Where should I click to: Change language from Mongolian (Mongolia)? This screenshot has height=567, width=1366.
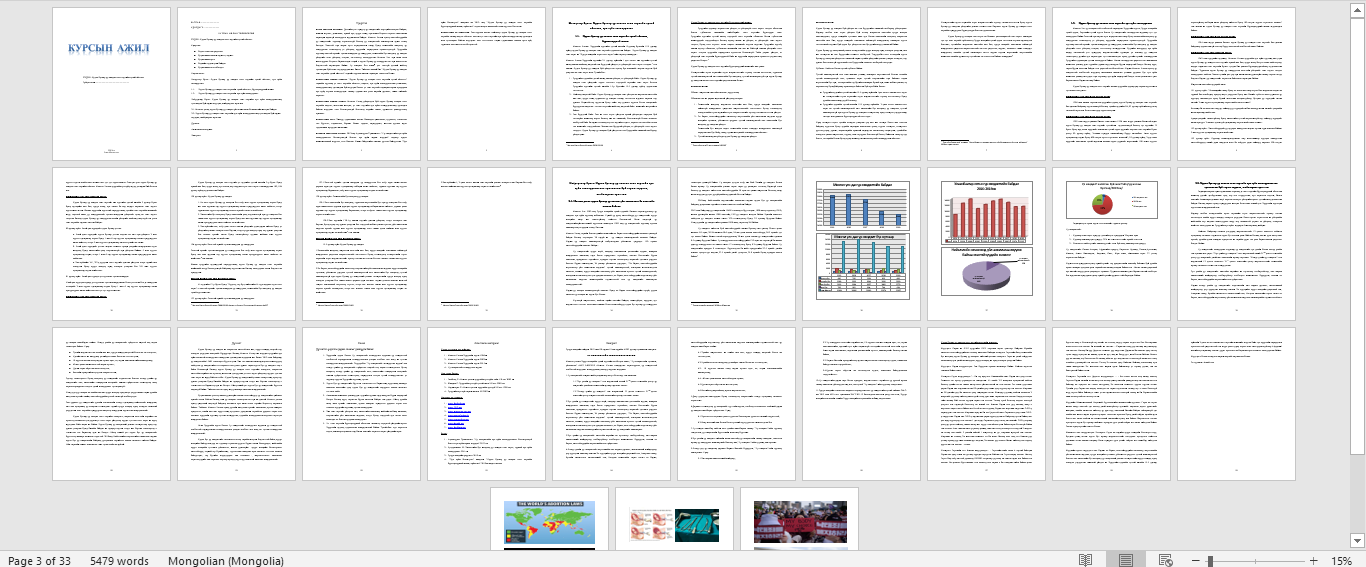pyautogui.click(x=226, y=561)
